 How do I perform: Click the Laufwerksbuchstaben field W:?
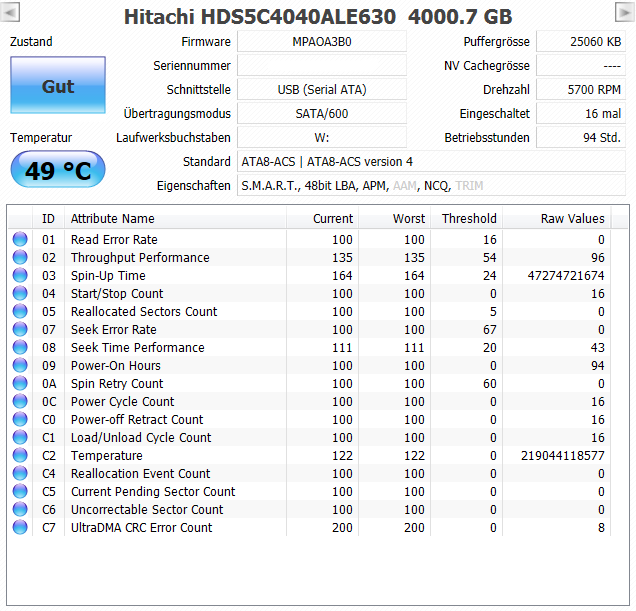click(x=322, y=138)
